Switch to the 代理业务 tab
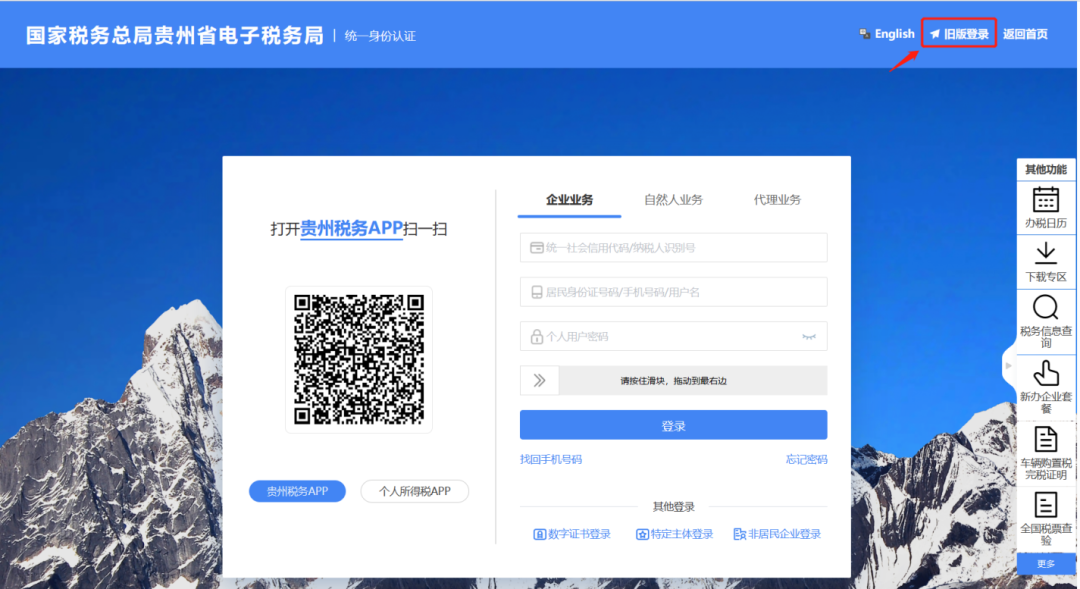Screen dimensions: 1080x589 tap(777, 200)
